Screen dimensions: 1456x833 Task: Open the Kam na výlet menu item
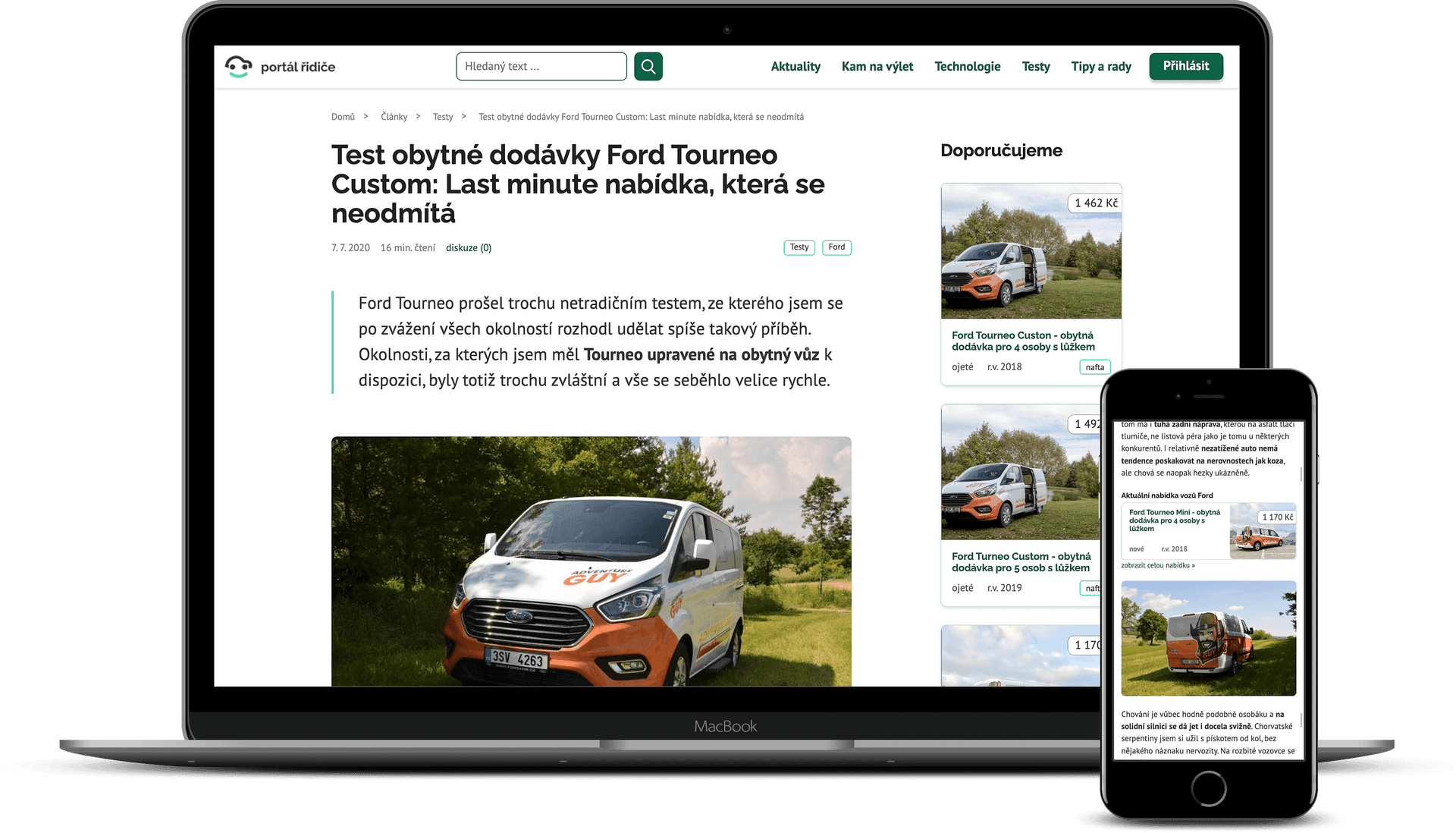tap(877, 67)
